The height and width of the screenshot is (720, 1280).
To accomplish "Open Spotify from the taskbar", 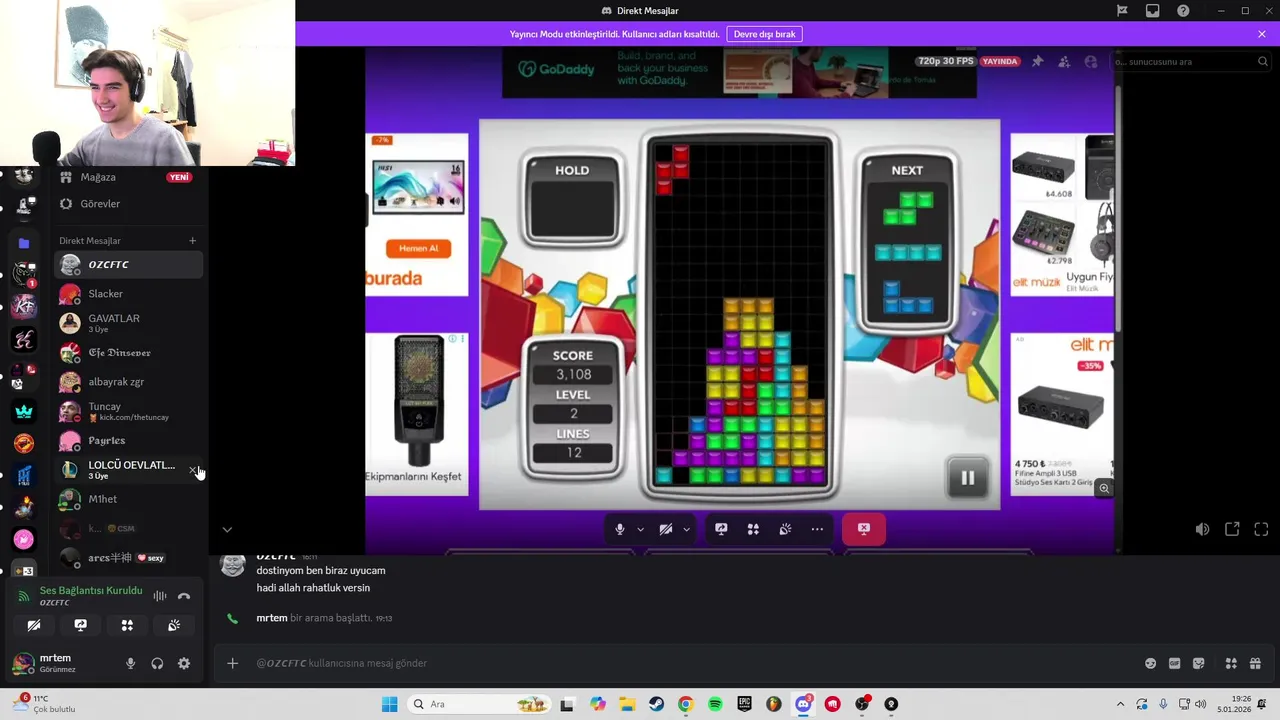I will click(x=715, y=704).
